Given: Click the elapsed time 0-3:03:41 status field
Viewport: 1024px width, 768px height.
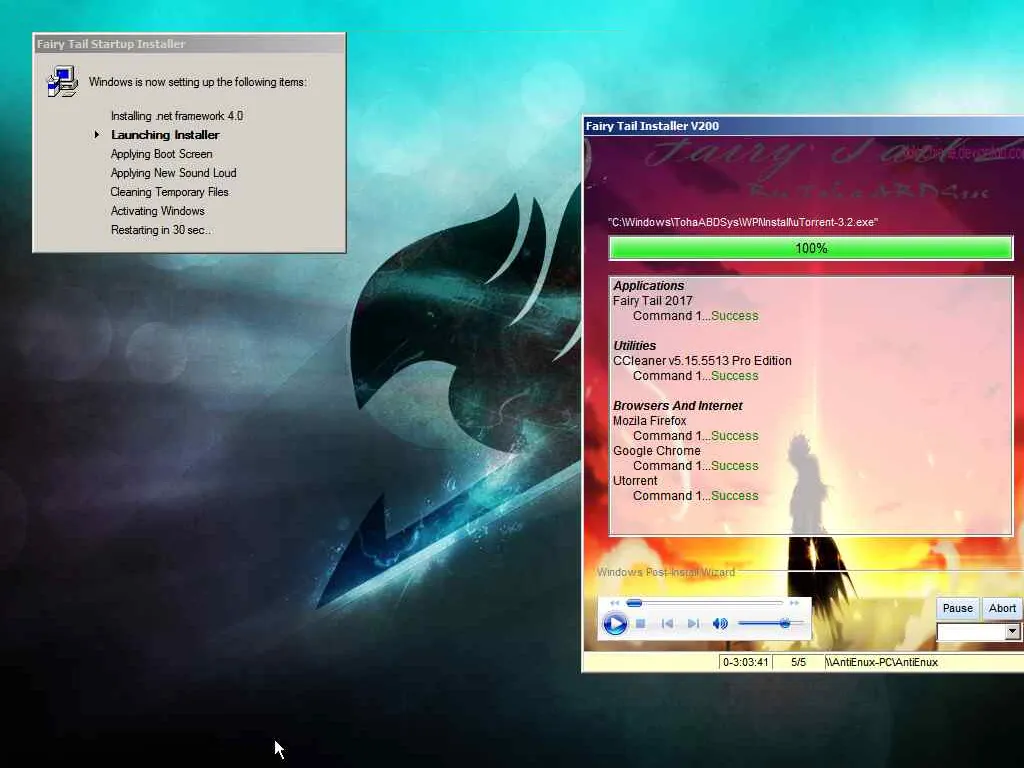Looking at the screenshot, I should point(745,662).
